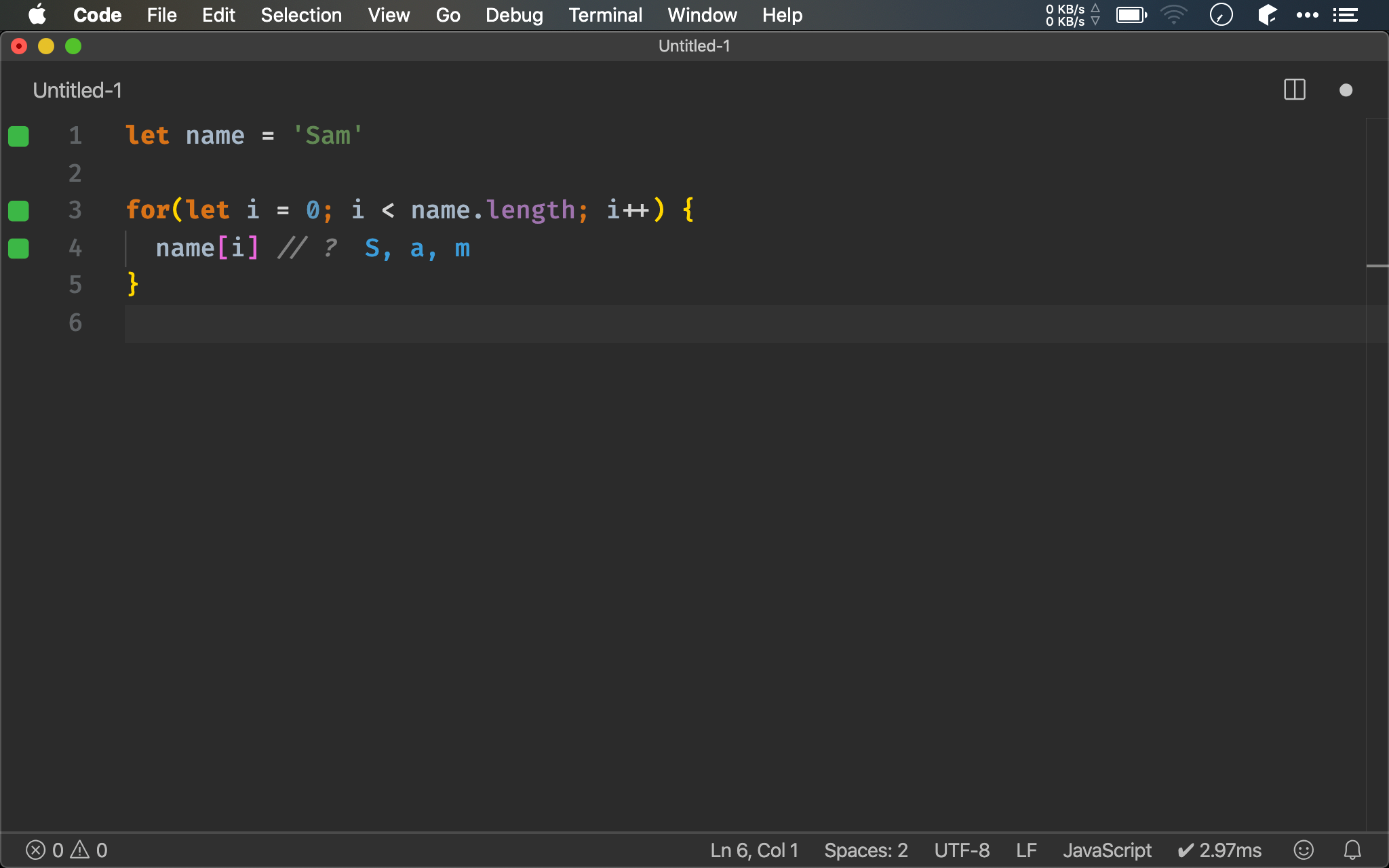
Task: Click the macOS Wi-Fi icon in menu bar
Action: coord(1178,15)
